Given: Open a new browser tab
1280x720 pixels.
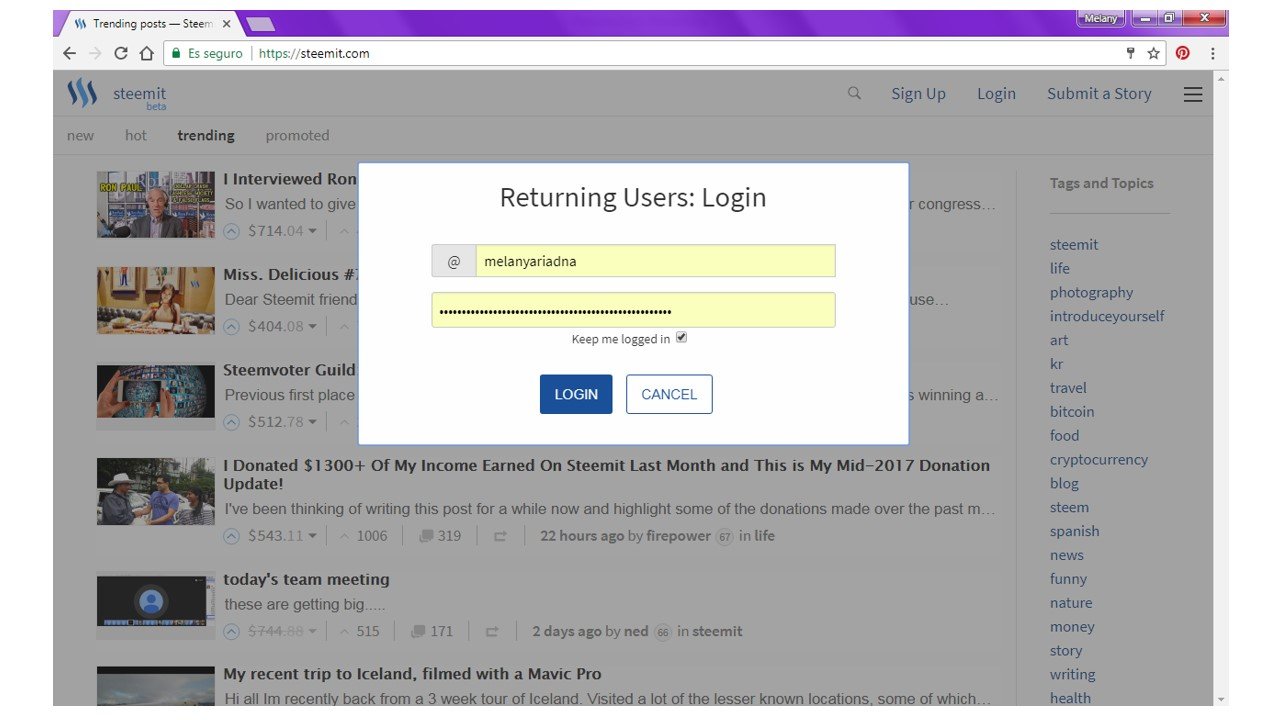Looking at the screenshot, I should (259, 24).
